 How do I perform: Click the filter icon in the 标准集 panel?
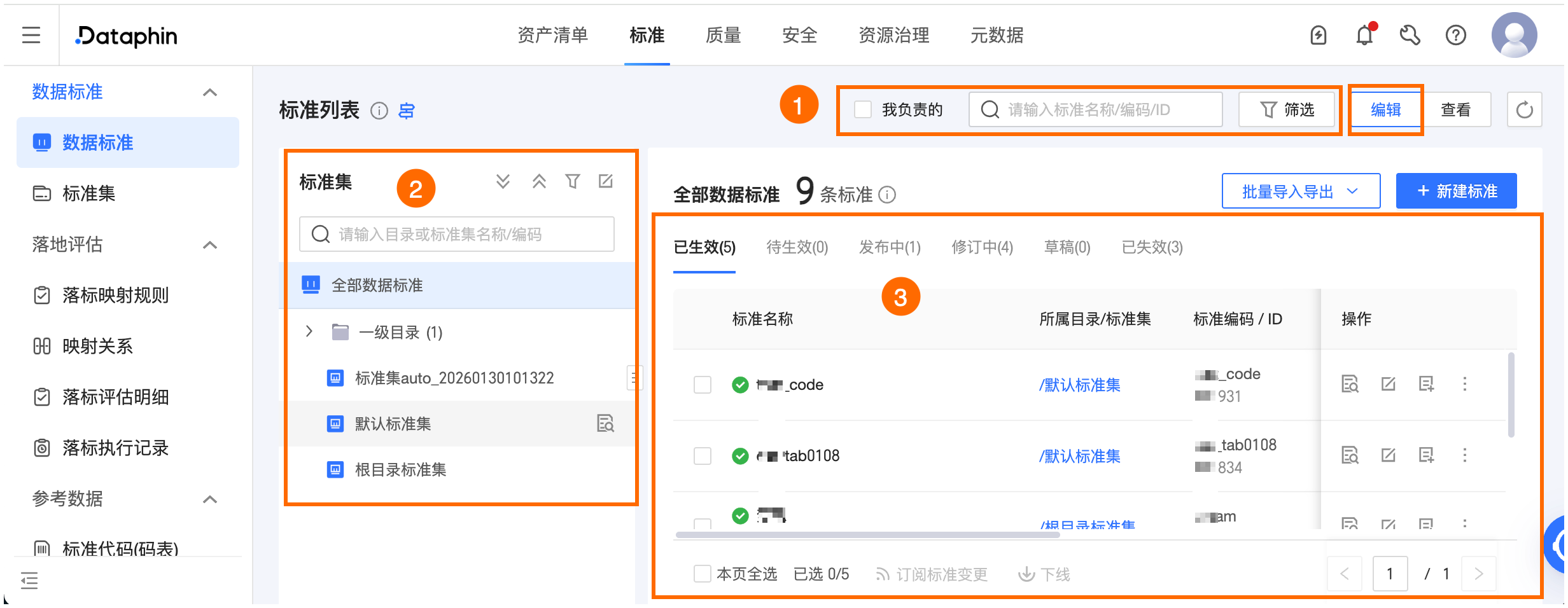pyautogui.click(x=573, y=182)
